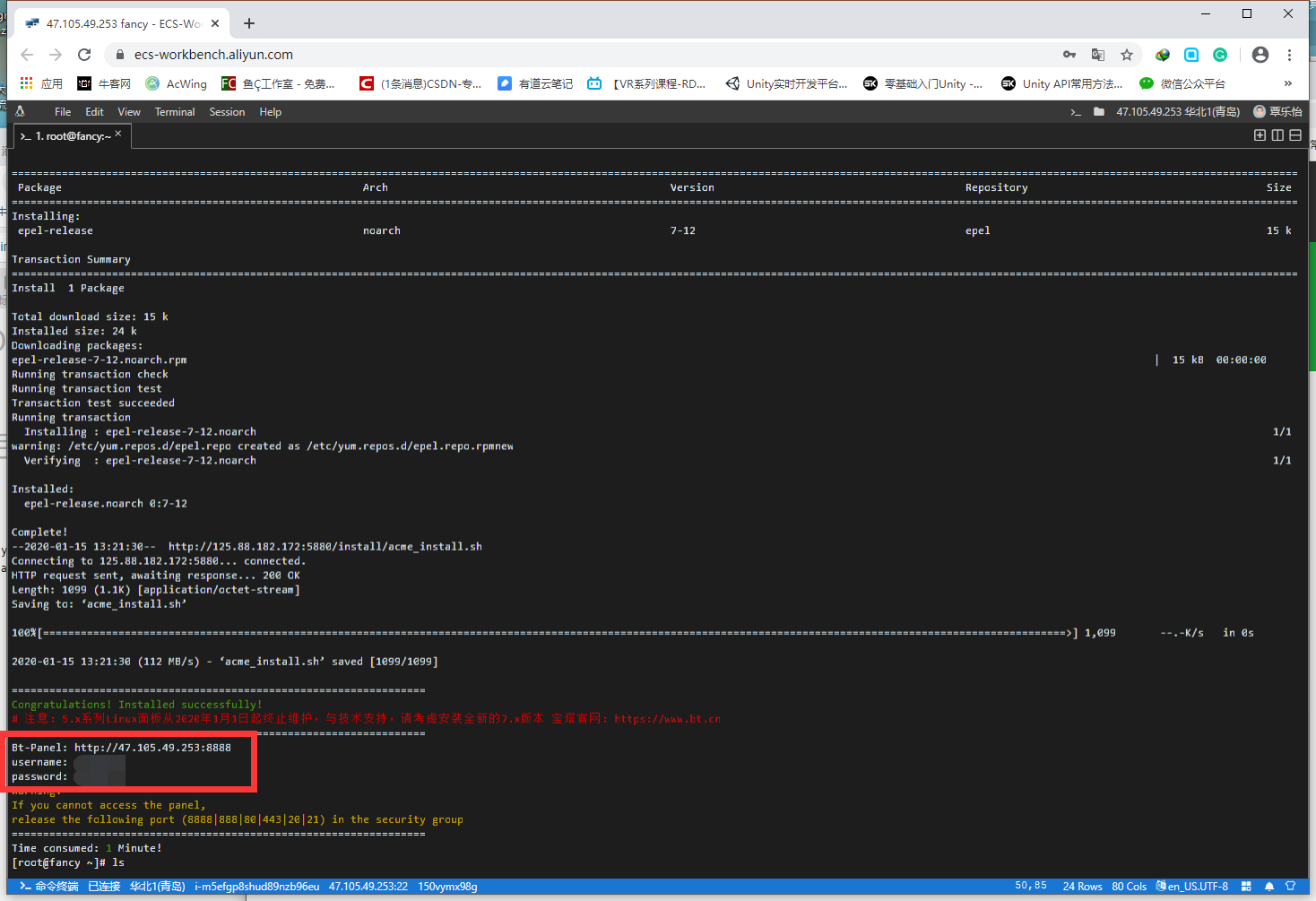Click the grid layout icon in status bar
1316x901 pixels.
pyautogui.click(x=1246, y=887)
